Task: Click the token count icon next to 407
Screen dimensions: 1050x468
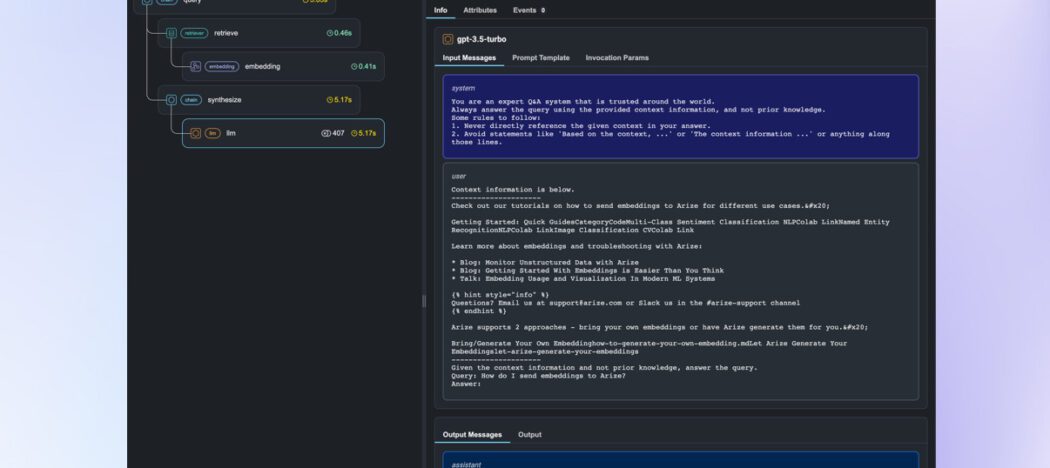Action: (x=326, y=133)
